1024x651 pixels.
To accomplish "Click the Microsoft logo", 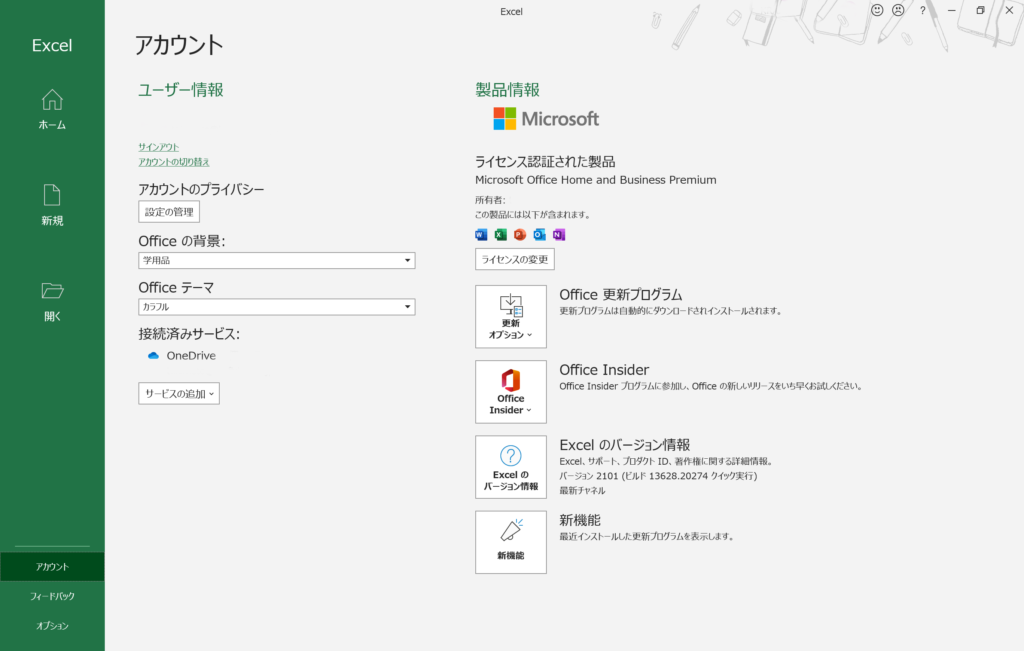I will pos(546,119).
